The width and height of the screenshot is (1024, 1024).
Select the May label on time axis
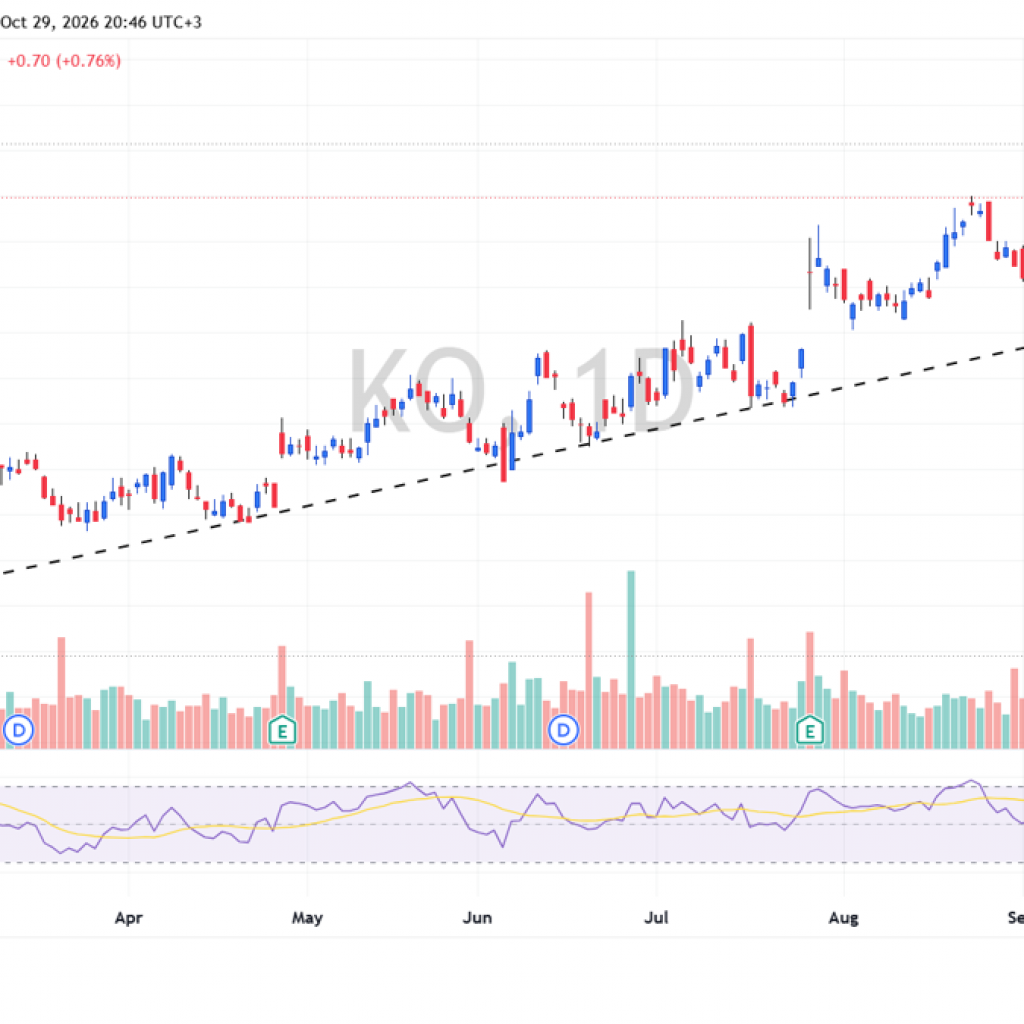[x=307, y=918]
